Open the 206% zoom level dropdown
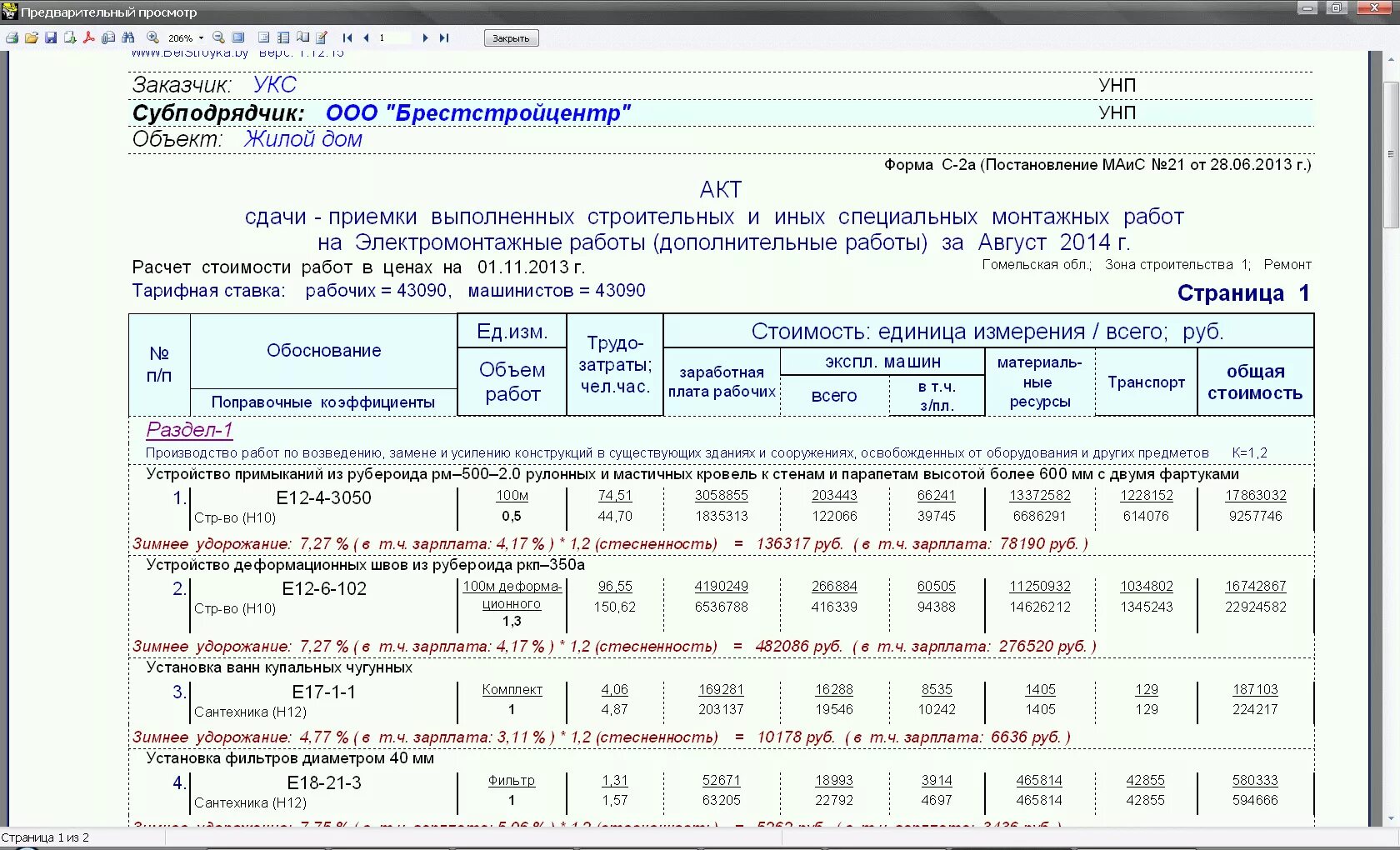Screen dimensions: 1400x850 coord(201,38)
